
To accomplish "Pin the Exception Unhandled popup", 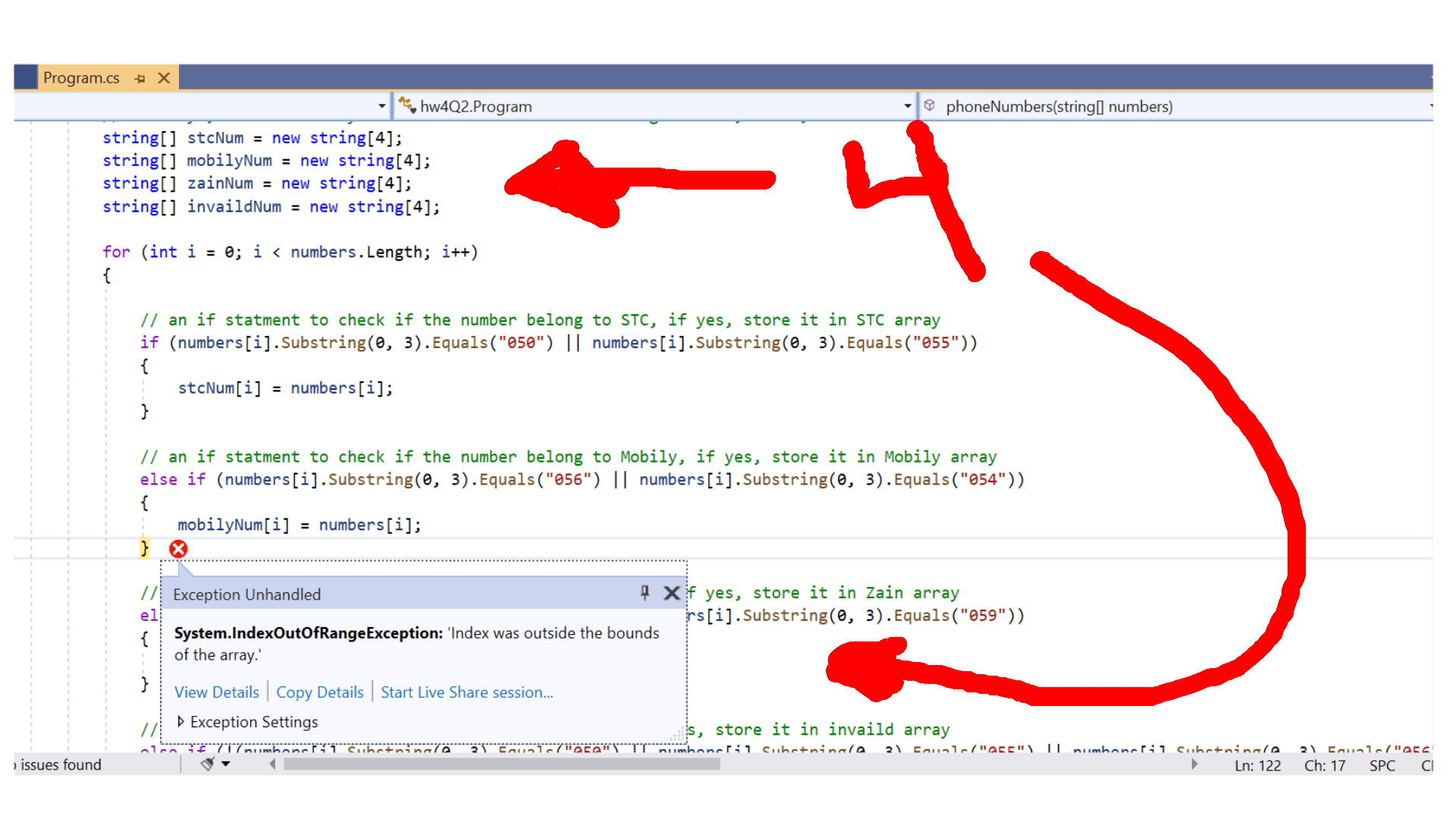I will pyautogui.click(x=645, y=593).
